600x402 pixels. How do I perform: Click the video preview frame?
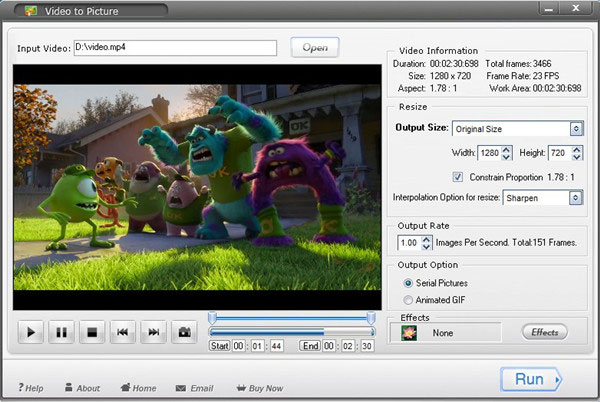click(x=197, y=187)
